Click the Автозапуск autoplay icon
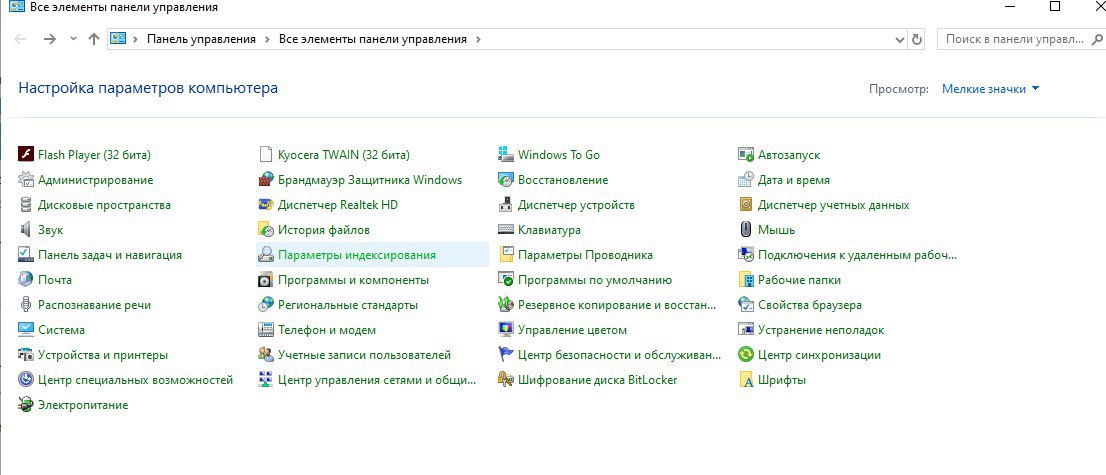 [746, 155]
